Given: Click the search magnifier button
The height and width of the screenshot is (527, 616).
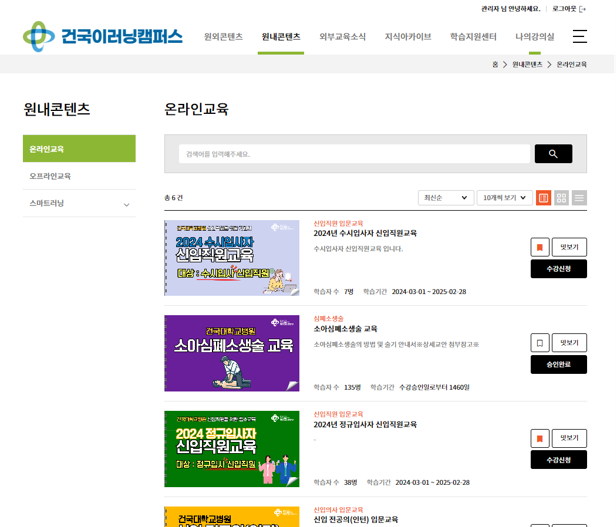Looking at the screenshot, I should [x=553, y=154].
